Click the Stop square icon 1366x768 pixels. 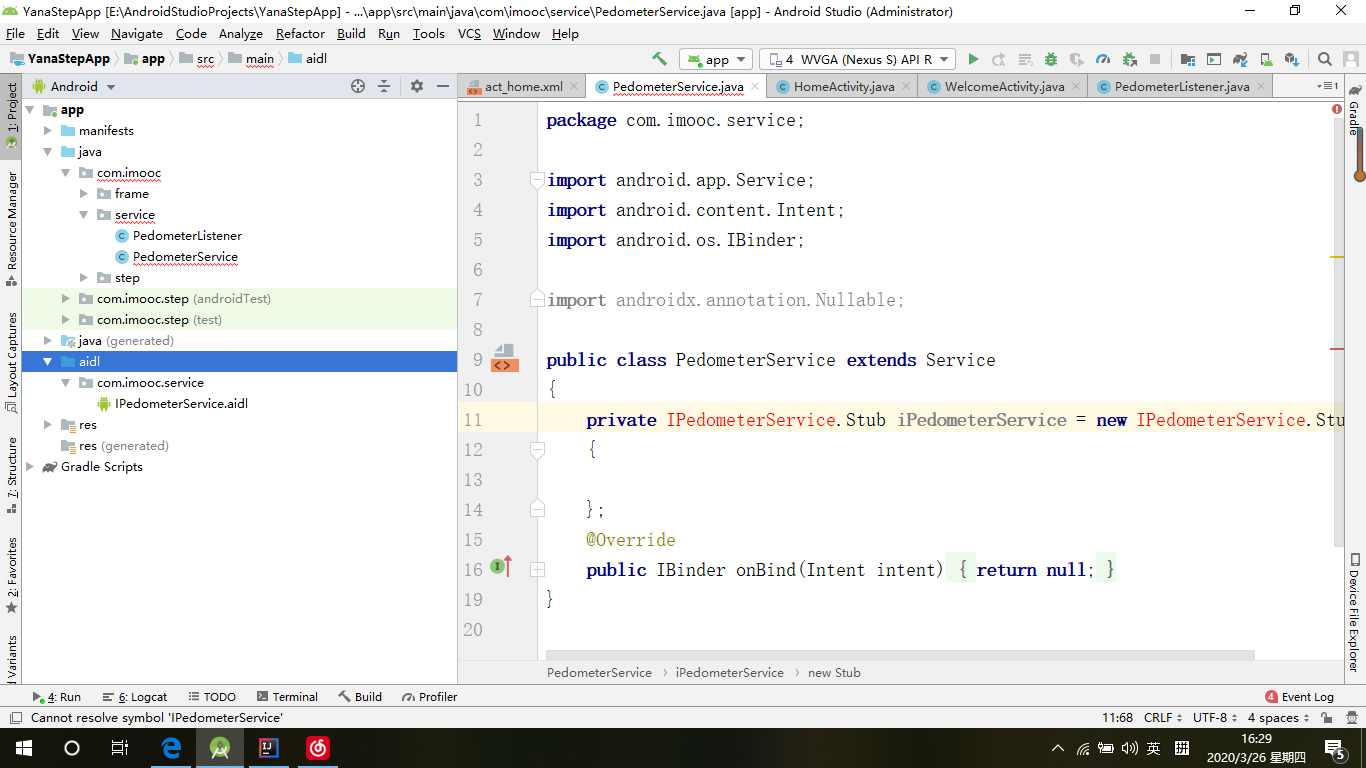(x=1155, y=59)
